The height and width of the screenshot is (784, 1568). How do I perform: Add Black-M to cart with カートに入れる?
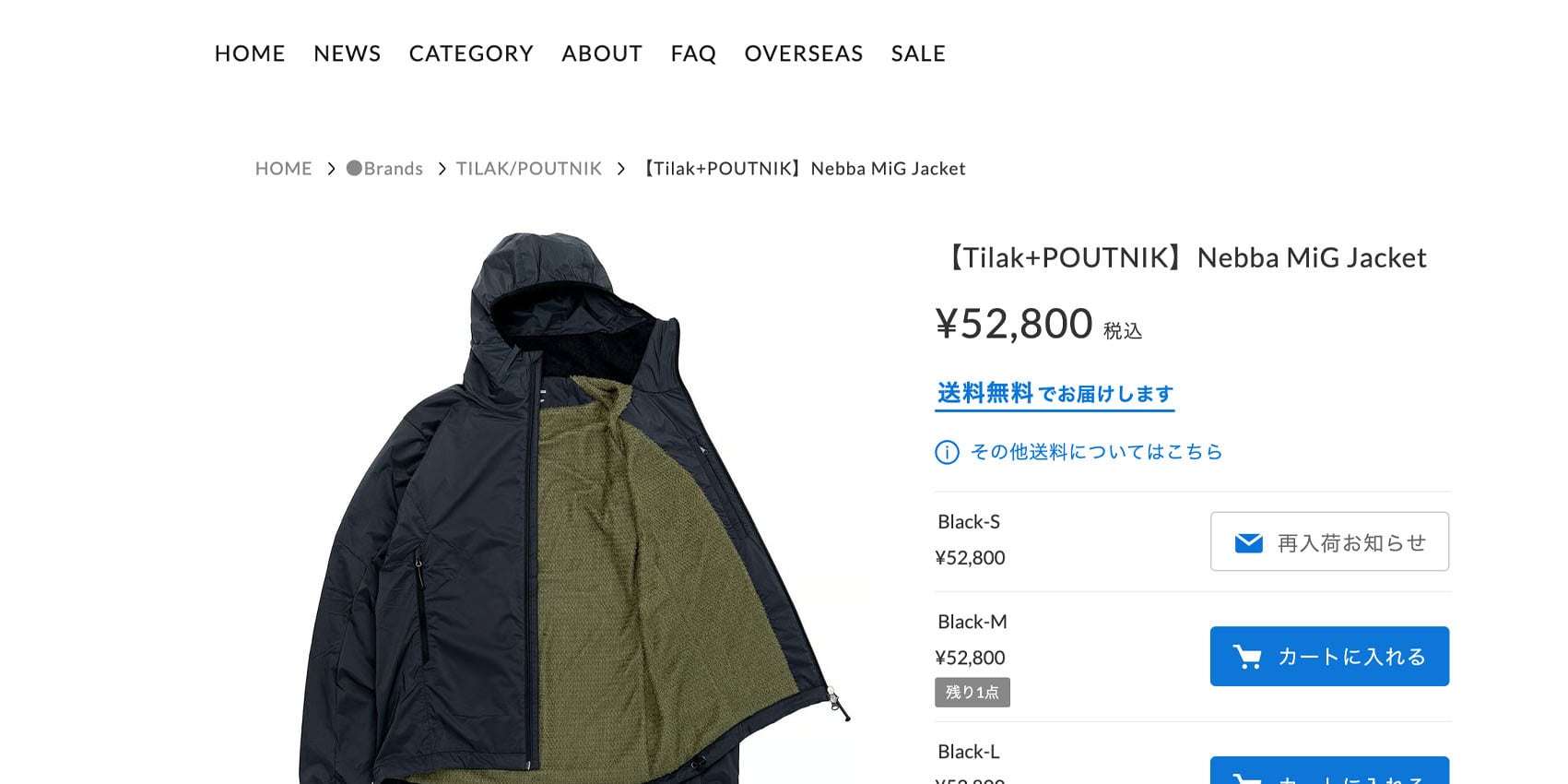[x=1329, y=656]
